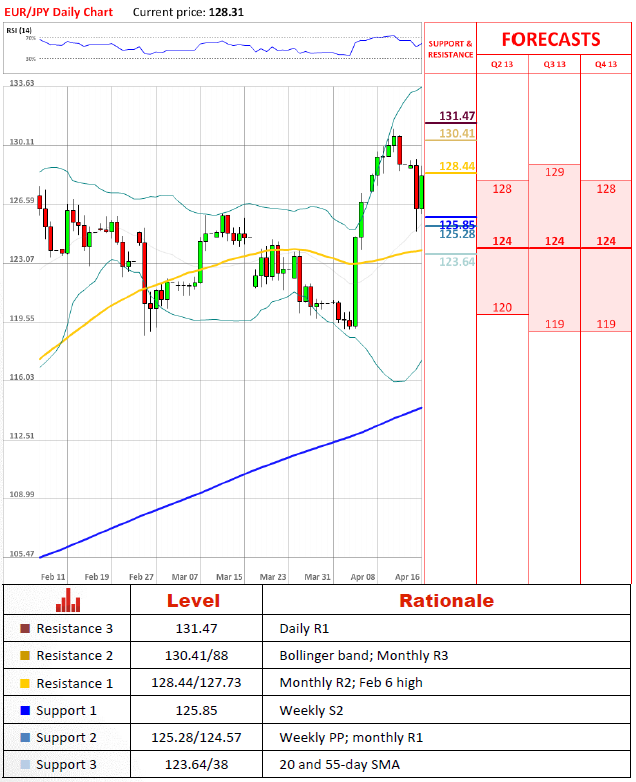Click the Q2 13 median forecast 124
Image resolution: width=636 pixels, height=782 pixels.
pyautogui.click(x=502, y=241)
